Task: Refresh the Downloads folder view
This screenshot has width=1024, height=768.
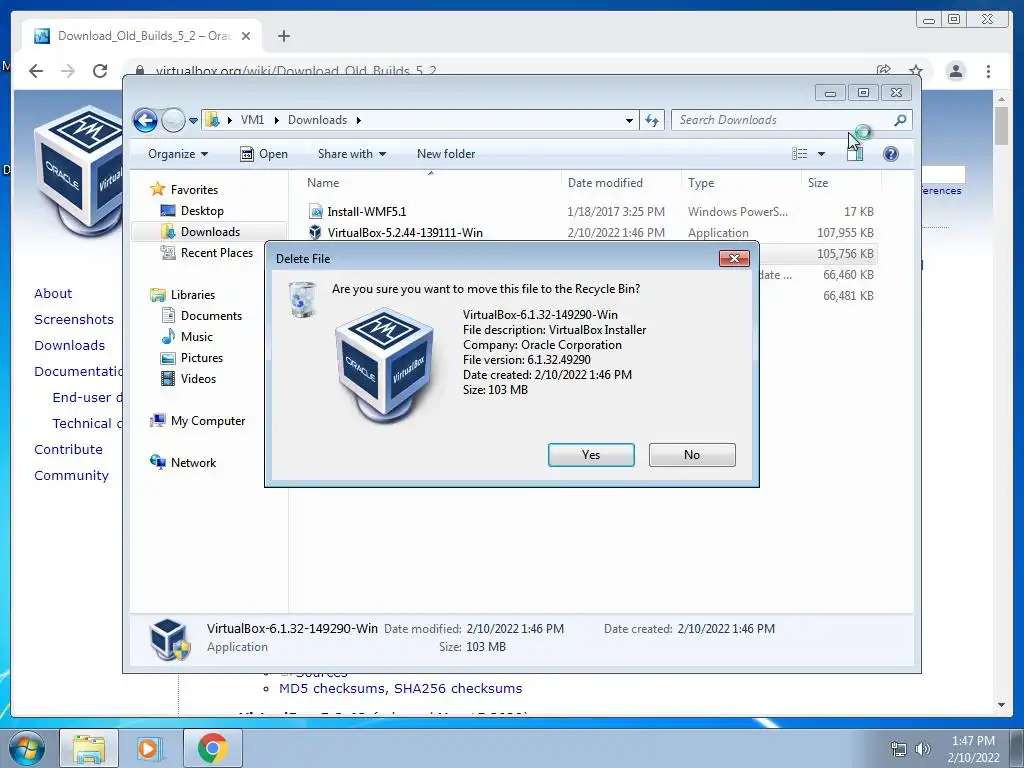Action: pos(652,120)
